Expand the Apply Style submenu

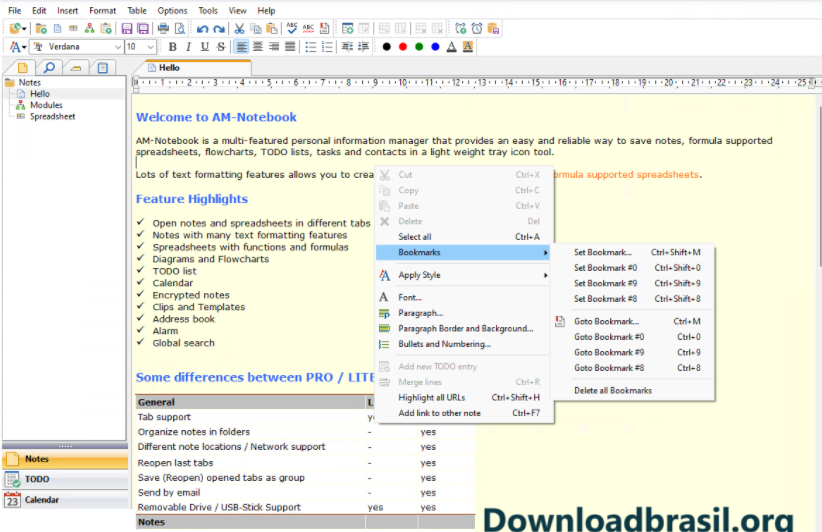click(463, 275)
